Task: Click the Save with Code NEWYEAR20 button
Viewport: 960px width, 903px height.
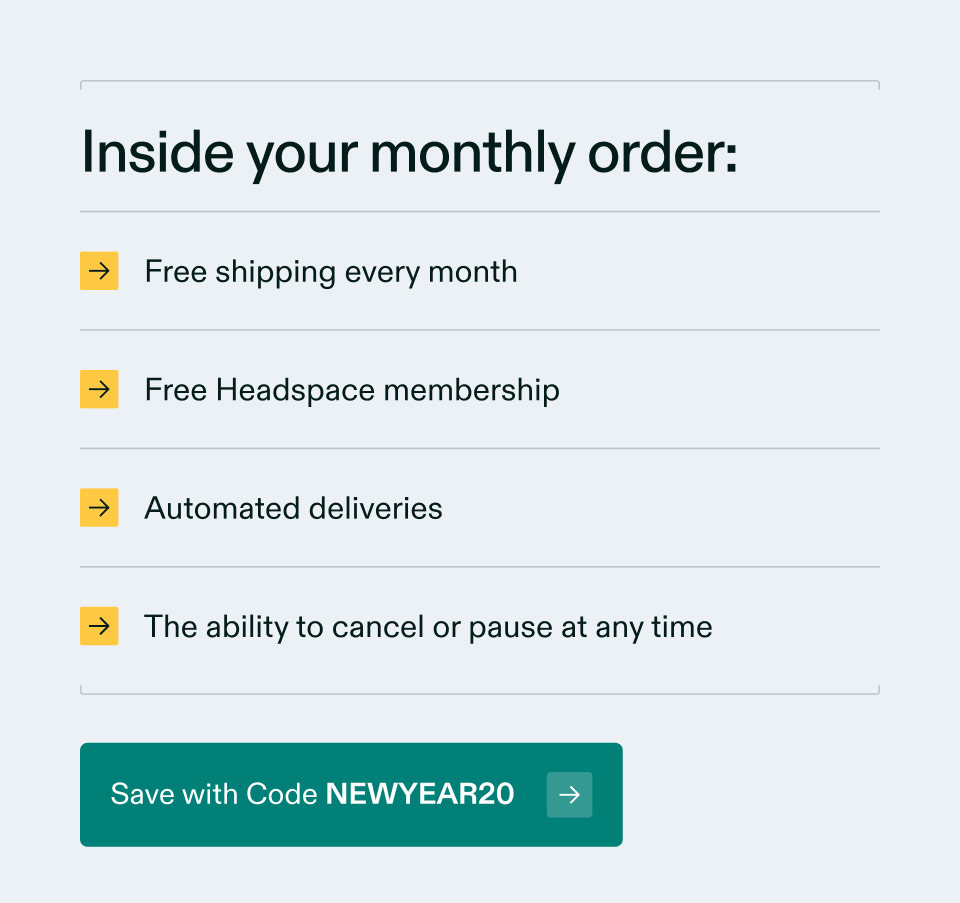Action: coord(351,794)
